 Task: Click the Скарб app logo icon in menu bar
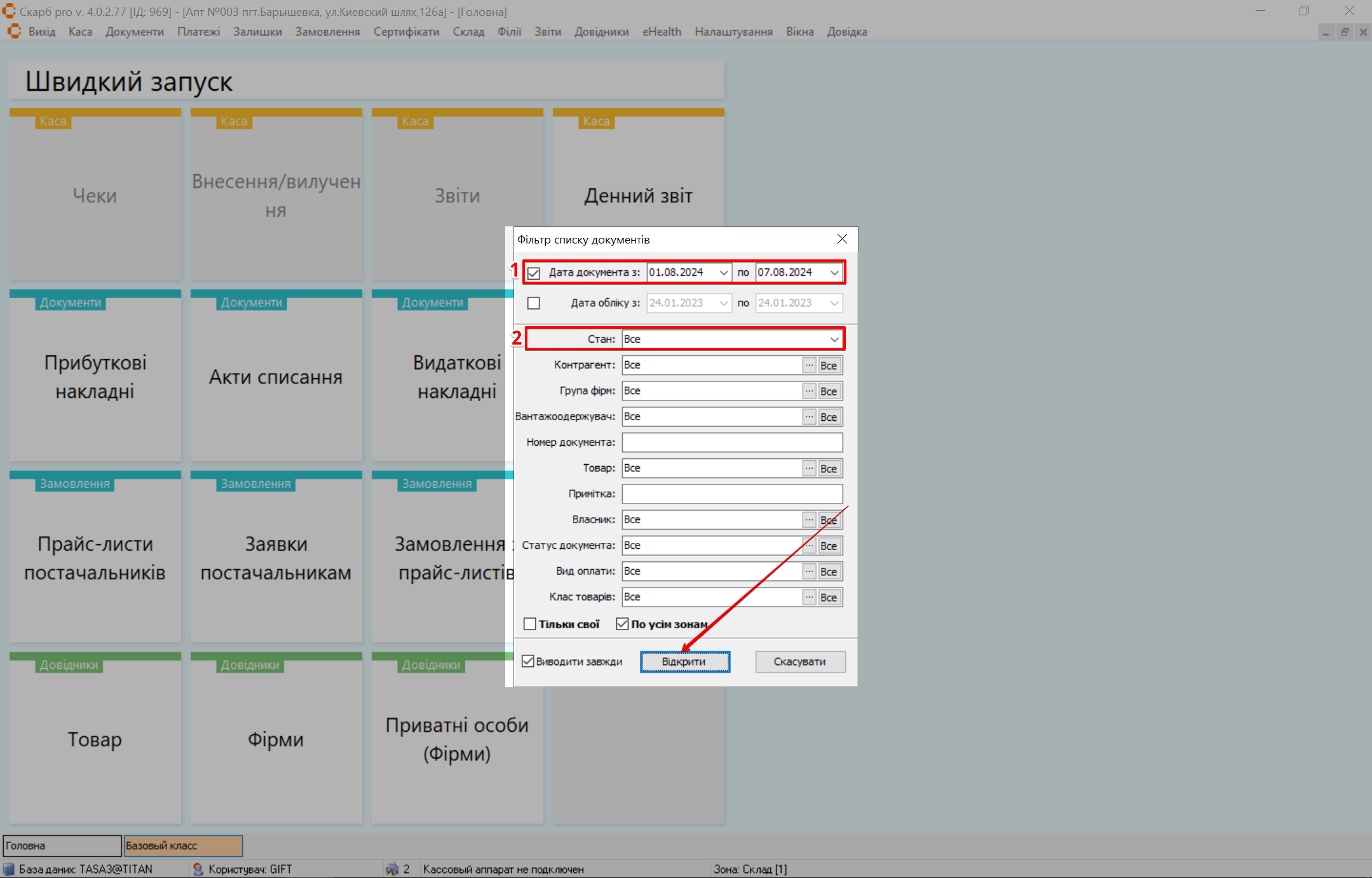tap(14, 31)
